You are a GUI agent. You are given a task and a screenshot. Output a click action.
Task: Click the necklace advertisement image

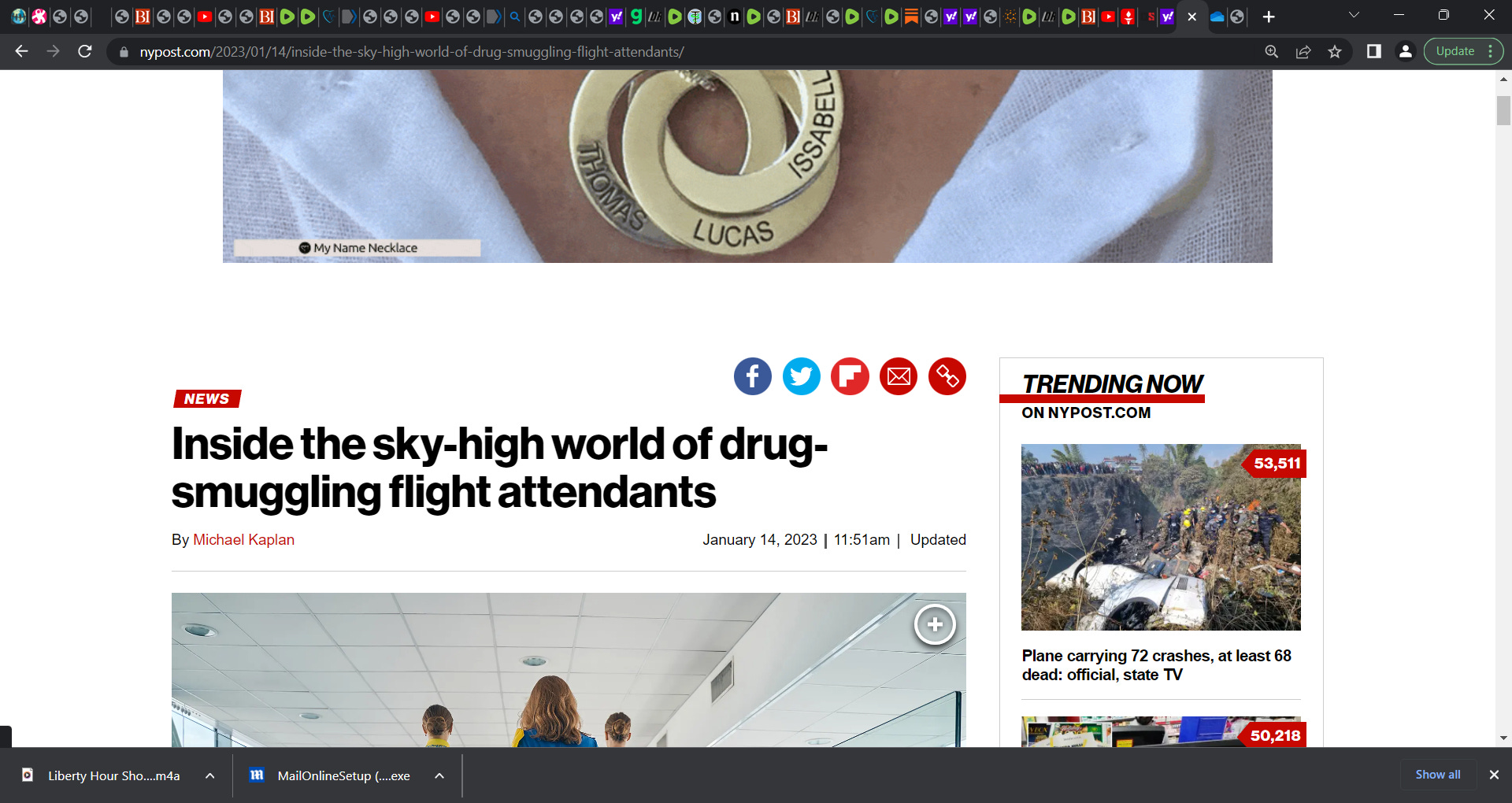747,165
